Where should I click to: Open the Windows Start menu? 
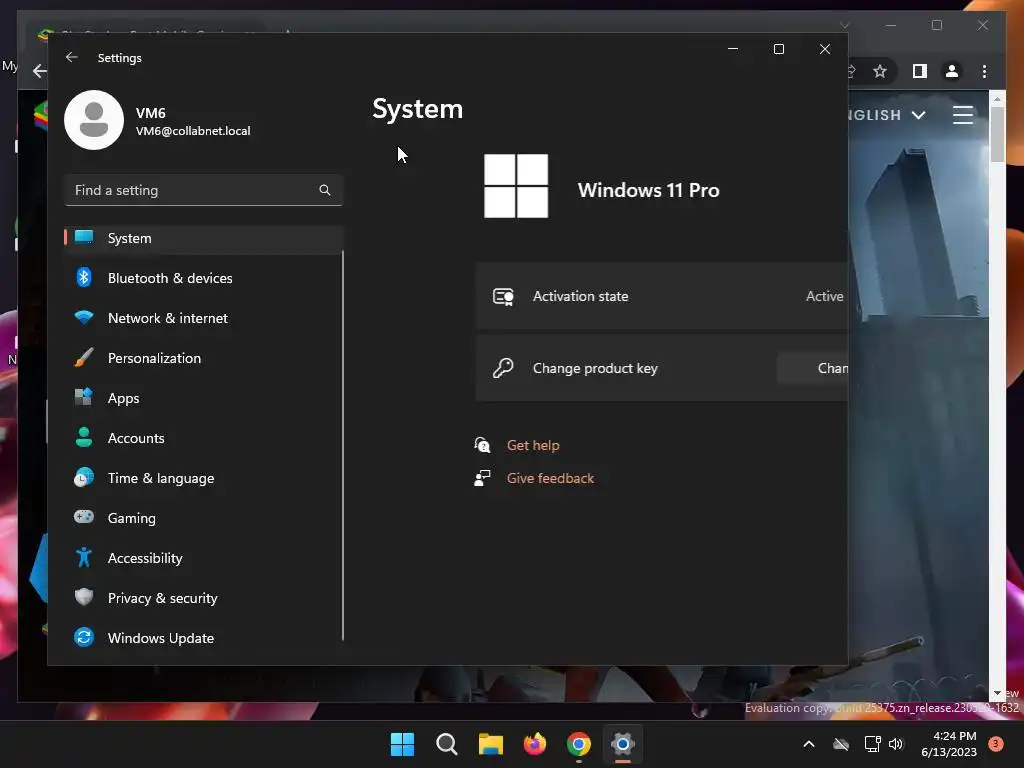coord(402,744)
